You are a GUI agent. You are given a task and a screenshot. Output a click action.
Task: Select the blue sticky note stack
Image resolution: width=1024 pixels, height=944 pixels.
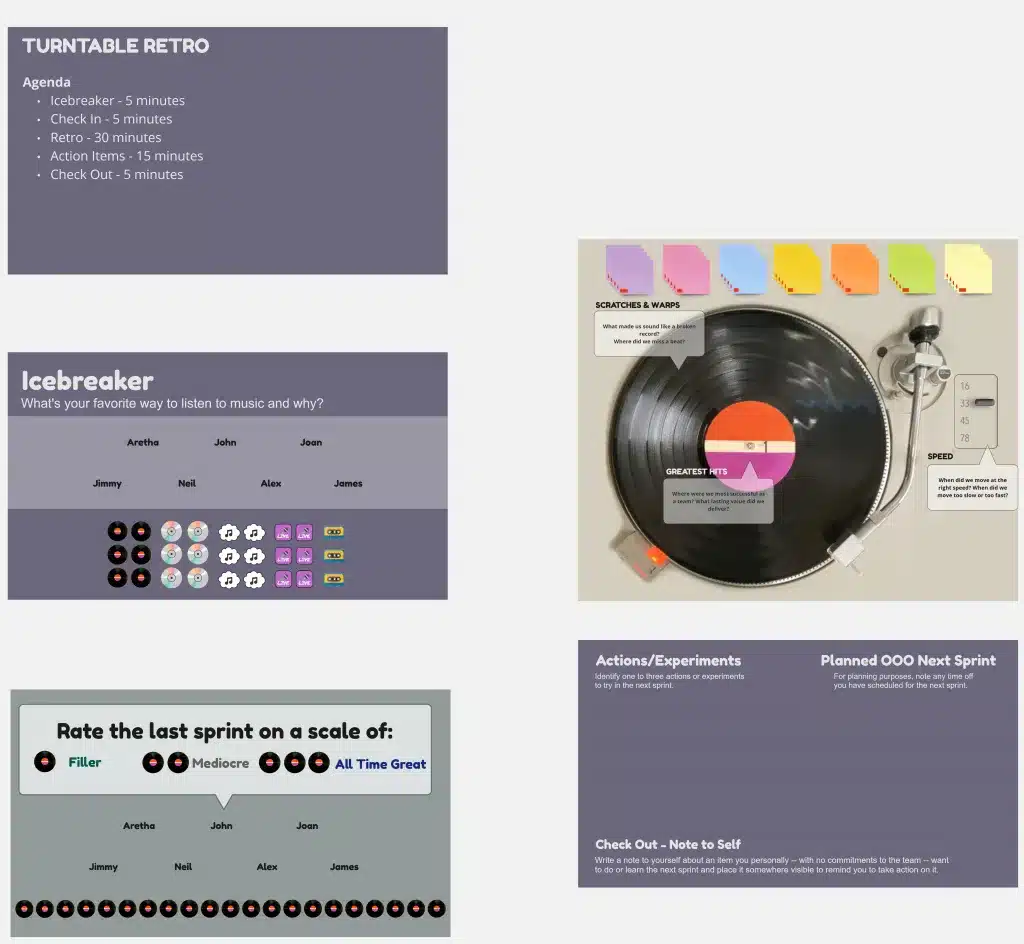point(743,269)
